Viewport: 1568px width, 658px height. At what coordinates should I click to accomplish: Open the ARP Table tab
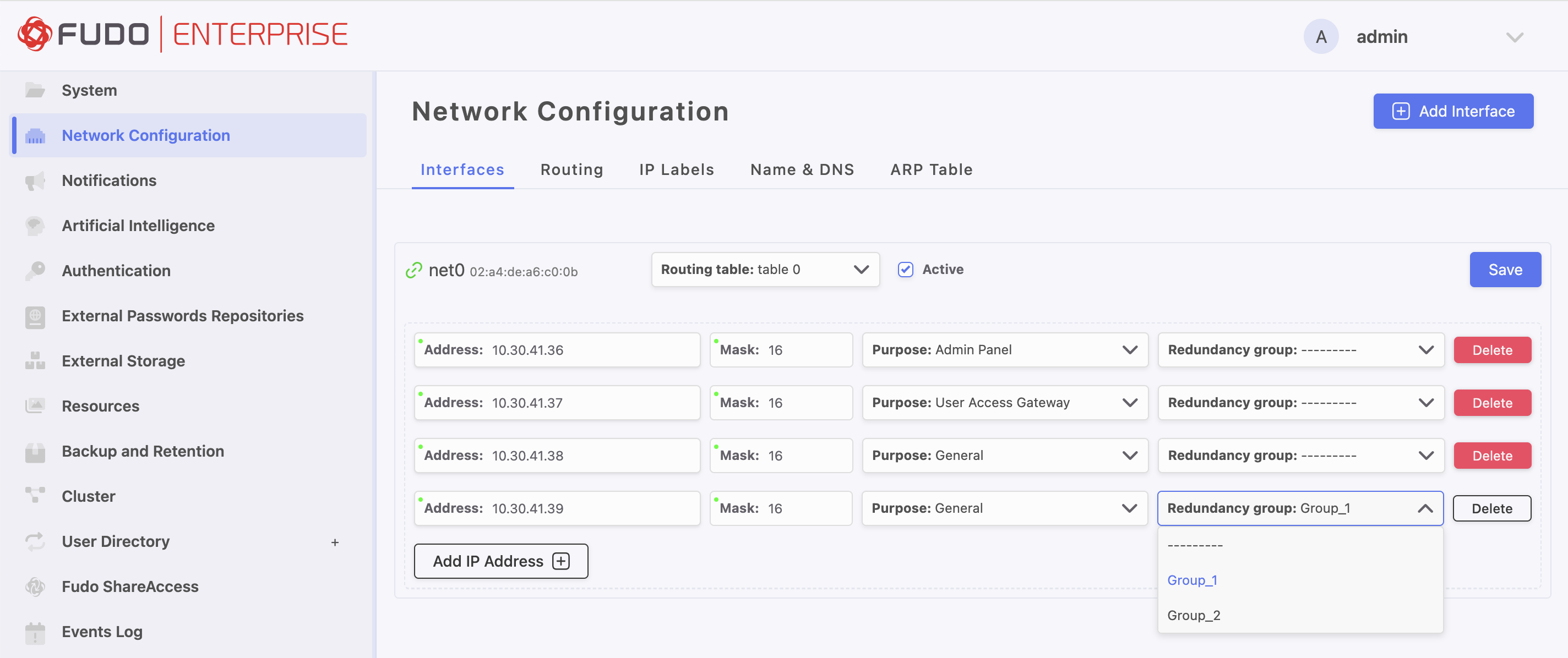click(932, 169)
